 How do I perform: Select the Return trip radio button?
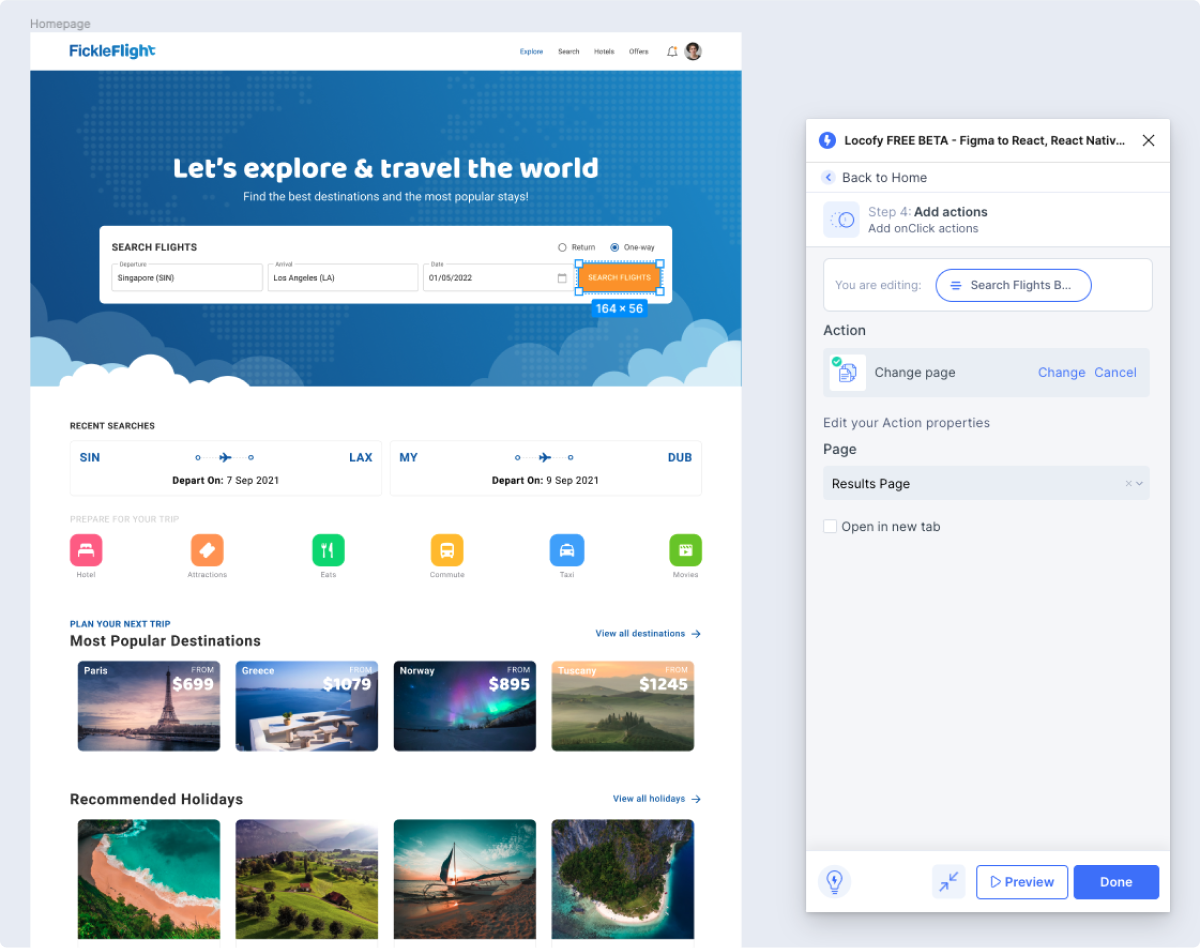click(x=563, y=247)
